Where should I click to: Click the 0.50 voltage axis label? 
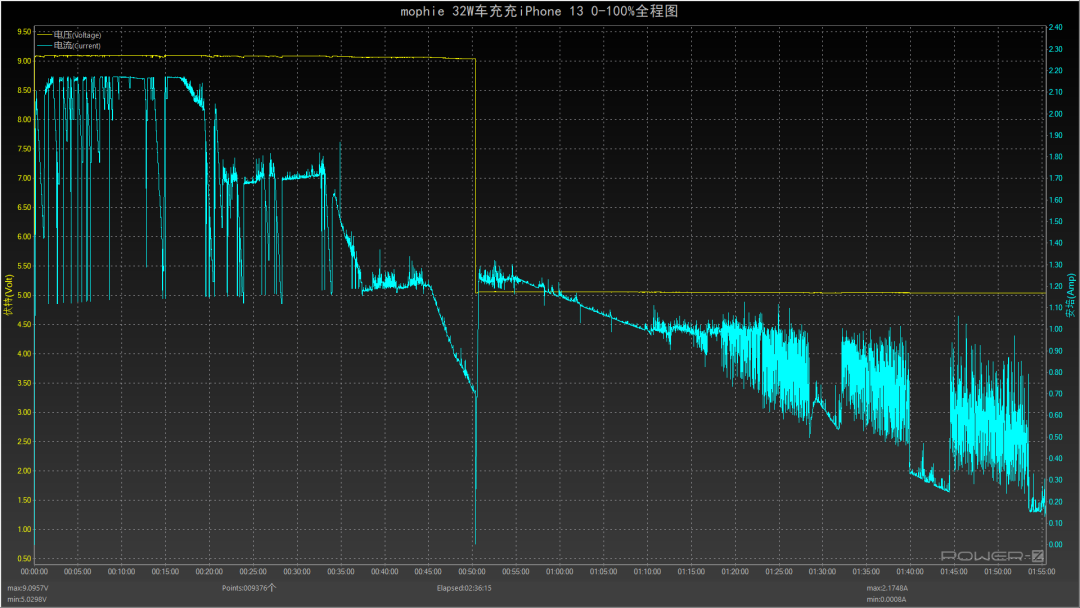[x=23, y=559]
